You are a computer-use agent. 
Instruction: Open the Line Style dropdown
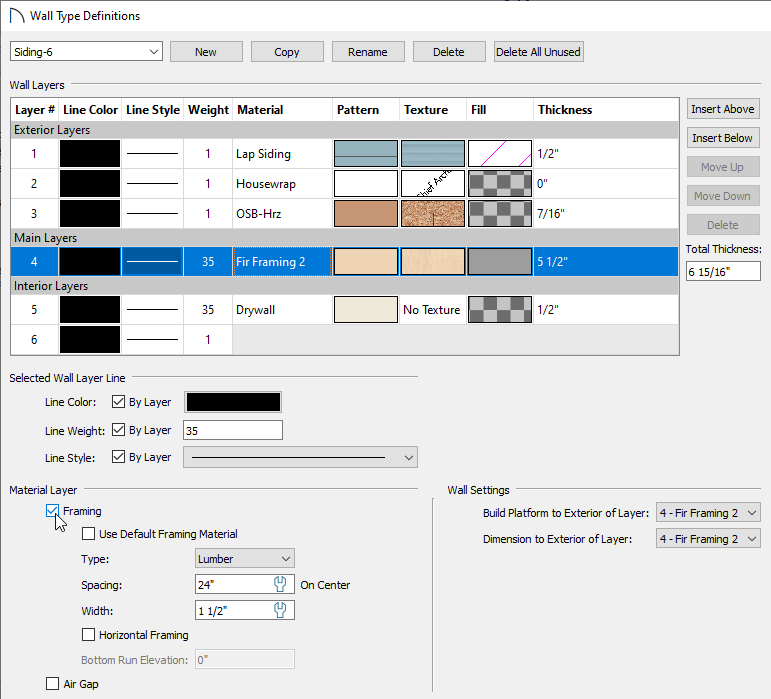pyautogui.click(x=300, y=457)
